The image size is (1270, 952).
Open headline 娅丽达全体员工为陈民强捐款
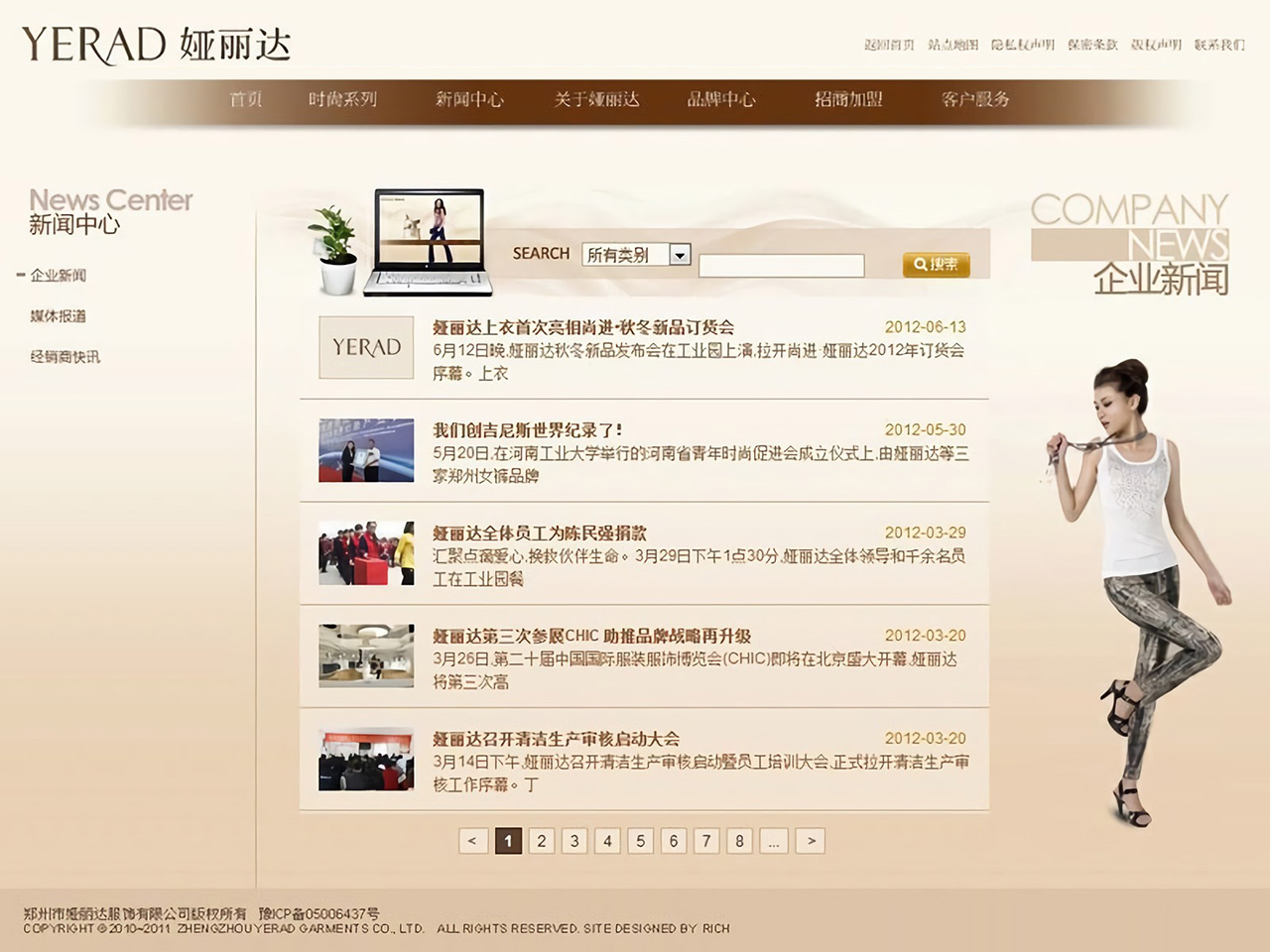[540, 534]
